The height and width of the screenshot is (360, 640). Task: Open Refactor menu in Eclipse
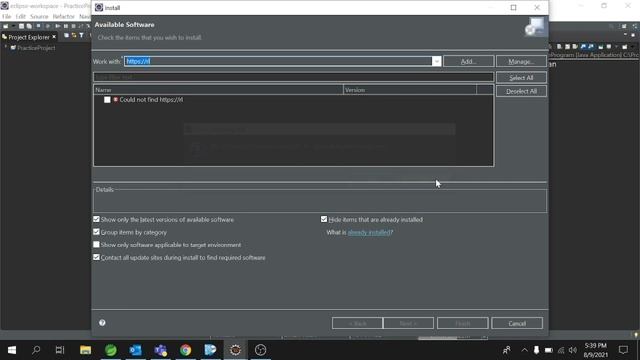tap(64, 16)
